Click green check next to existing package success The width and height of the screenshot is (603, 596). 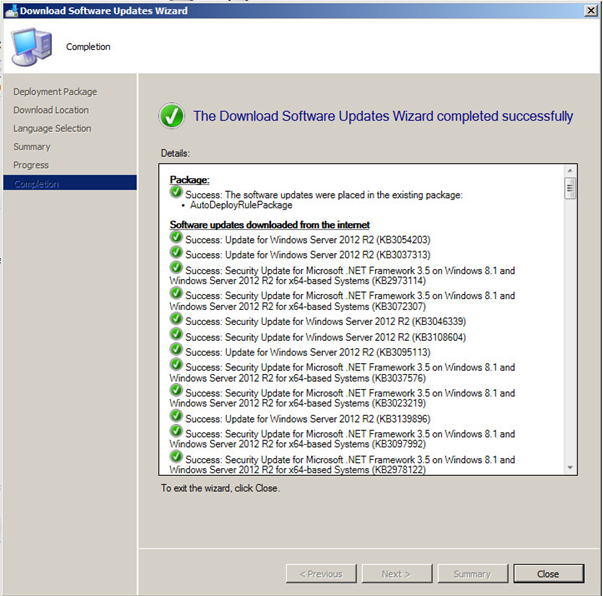[x=176, y=191]
